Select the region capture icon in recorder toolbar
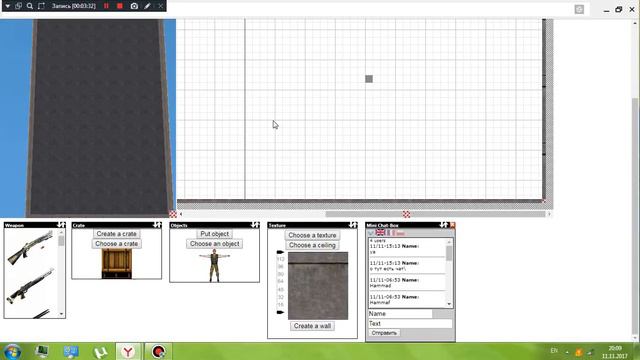640x360 pixels. coord(41,6)
